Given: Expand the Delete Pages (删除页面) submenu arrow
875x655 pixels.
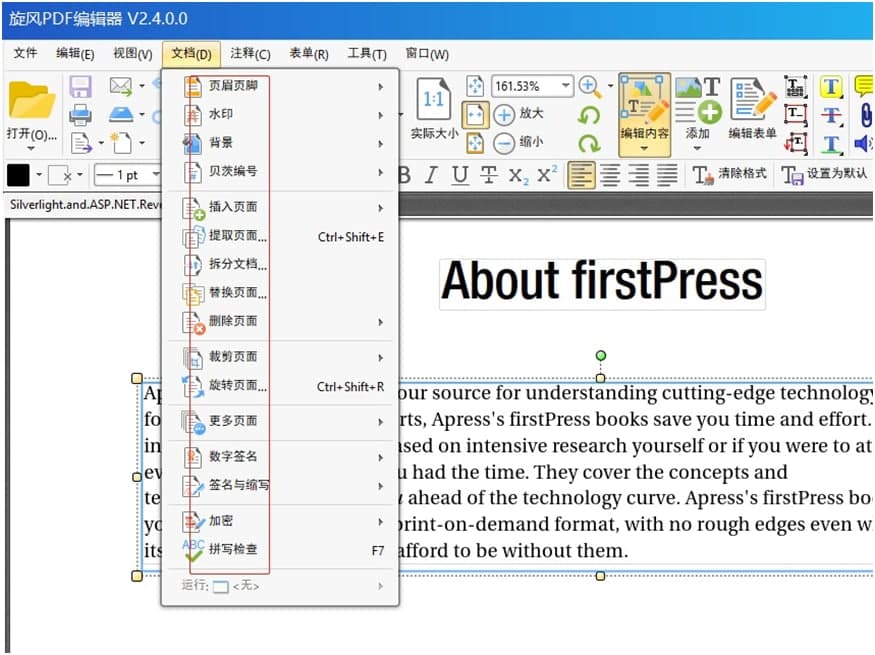Looking at the screenshot, I should (x=381, y=322).
